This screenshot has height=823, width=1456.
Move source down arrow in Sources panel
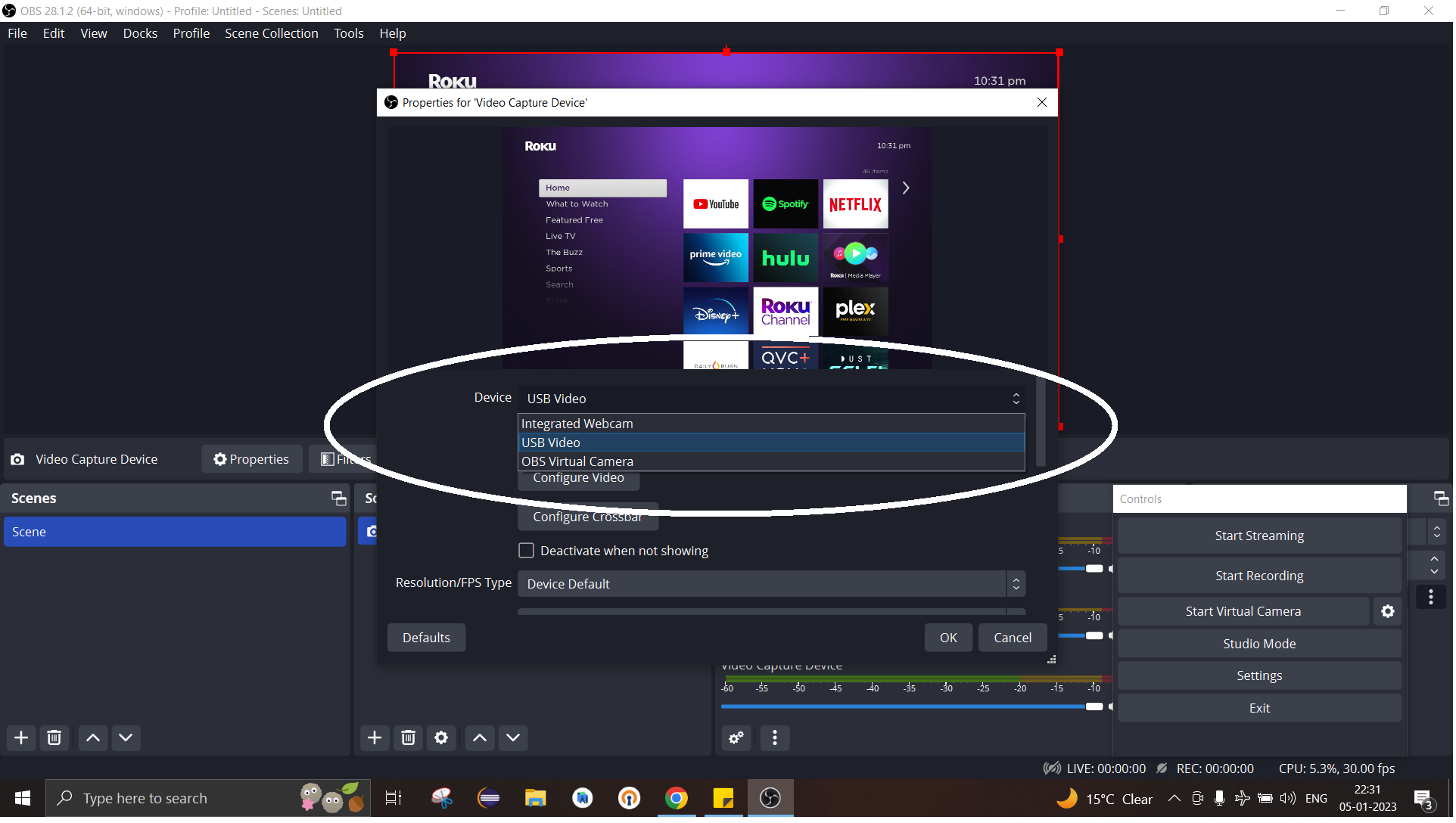(x=514, y=738)
